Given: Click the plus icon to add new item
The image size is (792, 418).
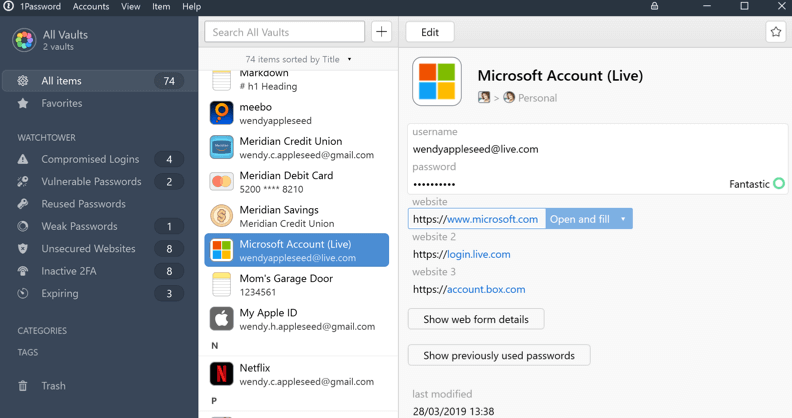Looking at the screenshot, I should (x=381, y=32).
